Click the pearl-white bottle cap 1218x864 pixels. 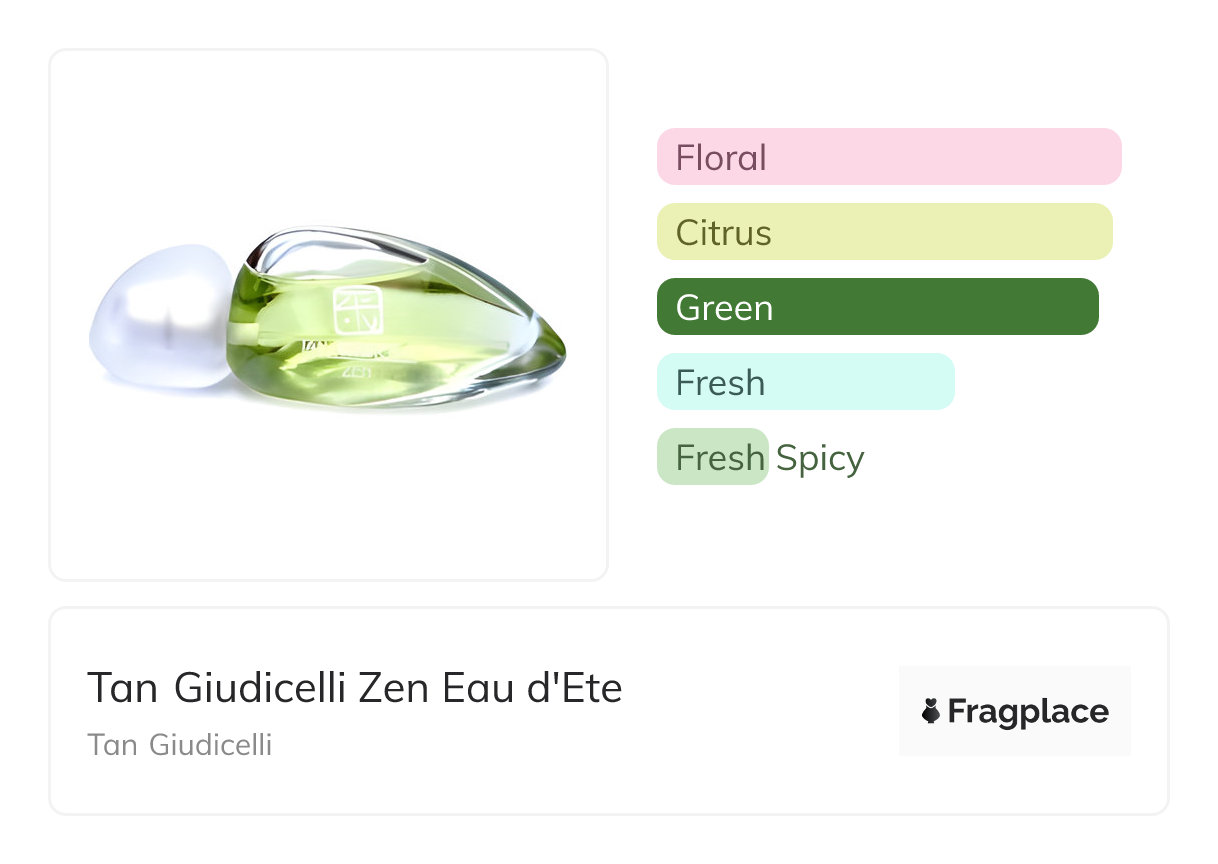(x=163, y=317)
